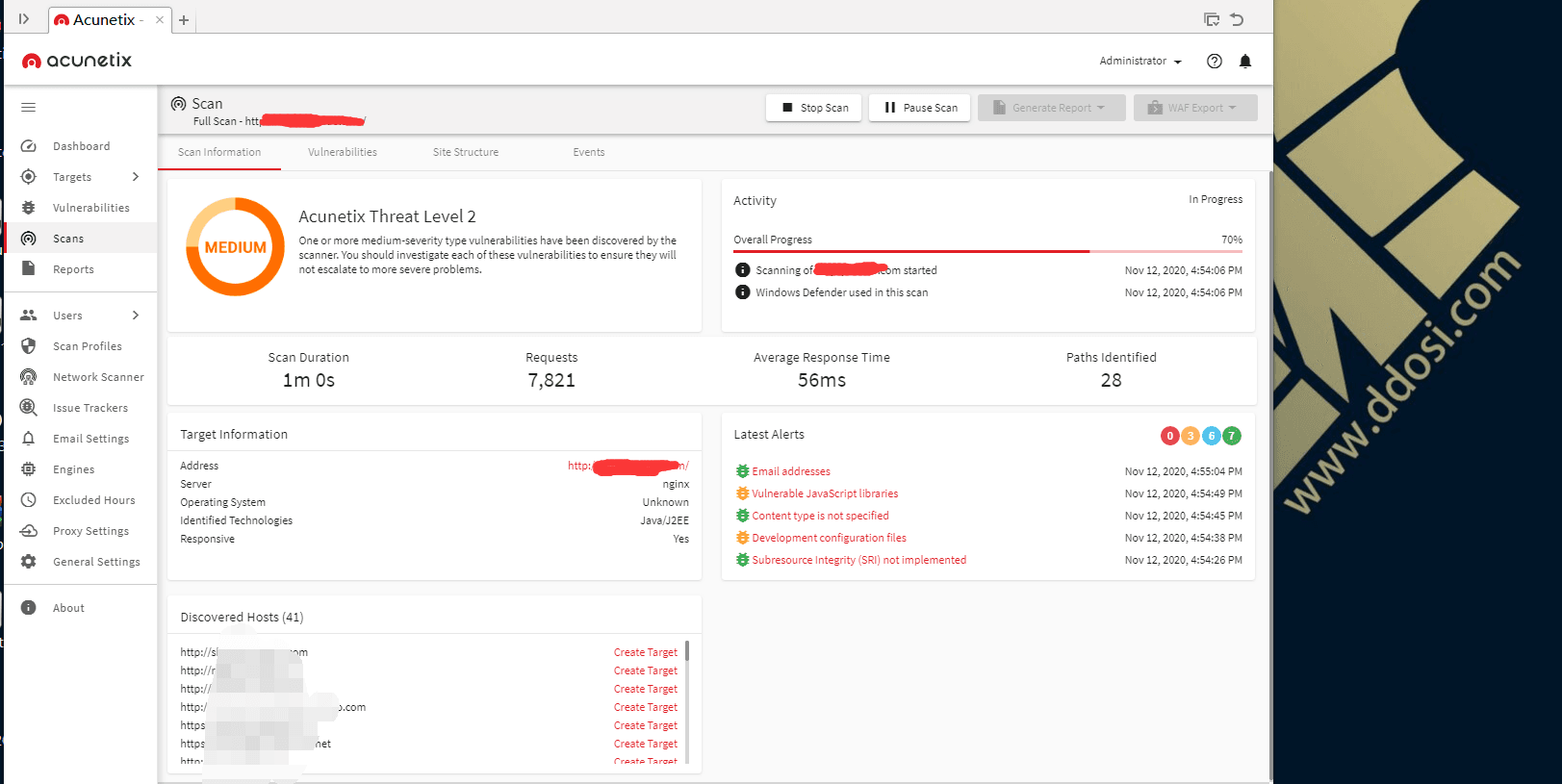Open a new browser tab
Screen dimensions: 1562x784
click(x=184, y=20)
